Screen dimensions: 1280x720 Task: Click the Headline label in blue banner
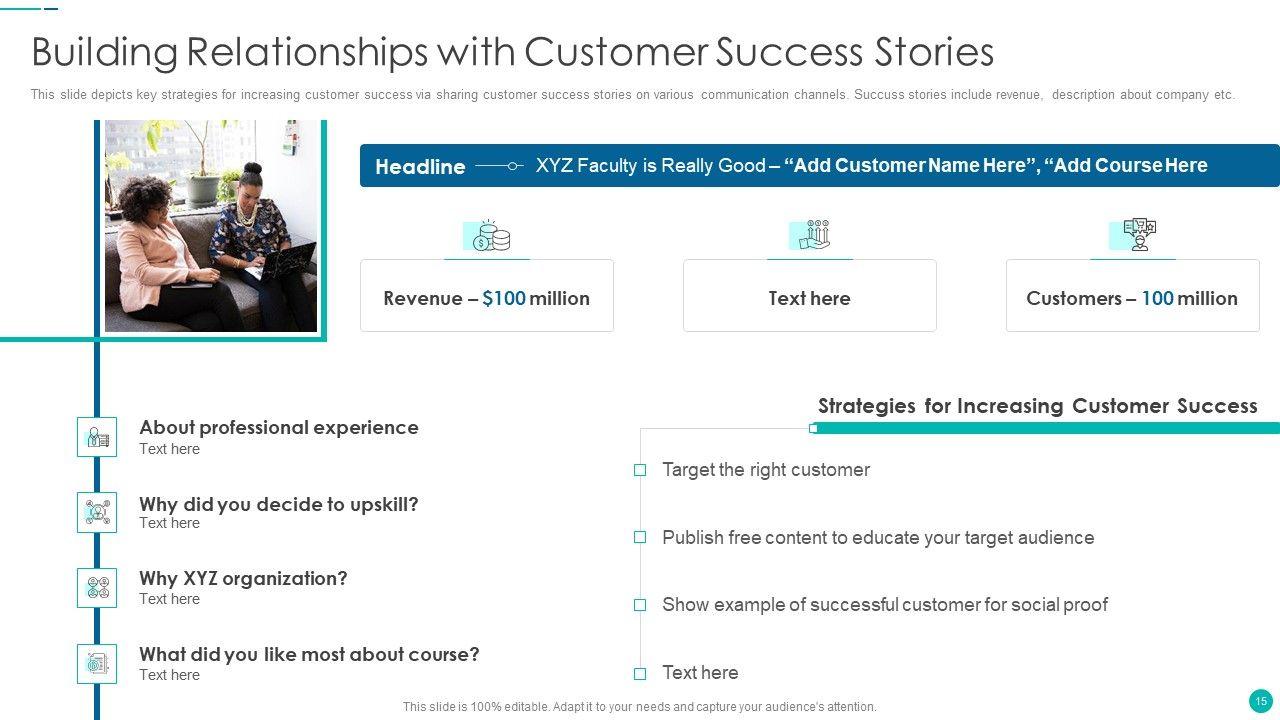point(420,167)
